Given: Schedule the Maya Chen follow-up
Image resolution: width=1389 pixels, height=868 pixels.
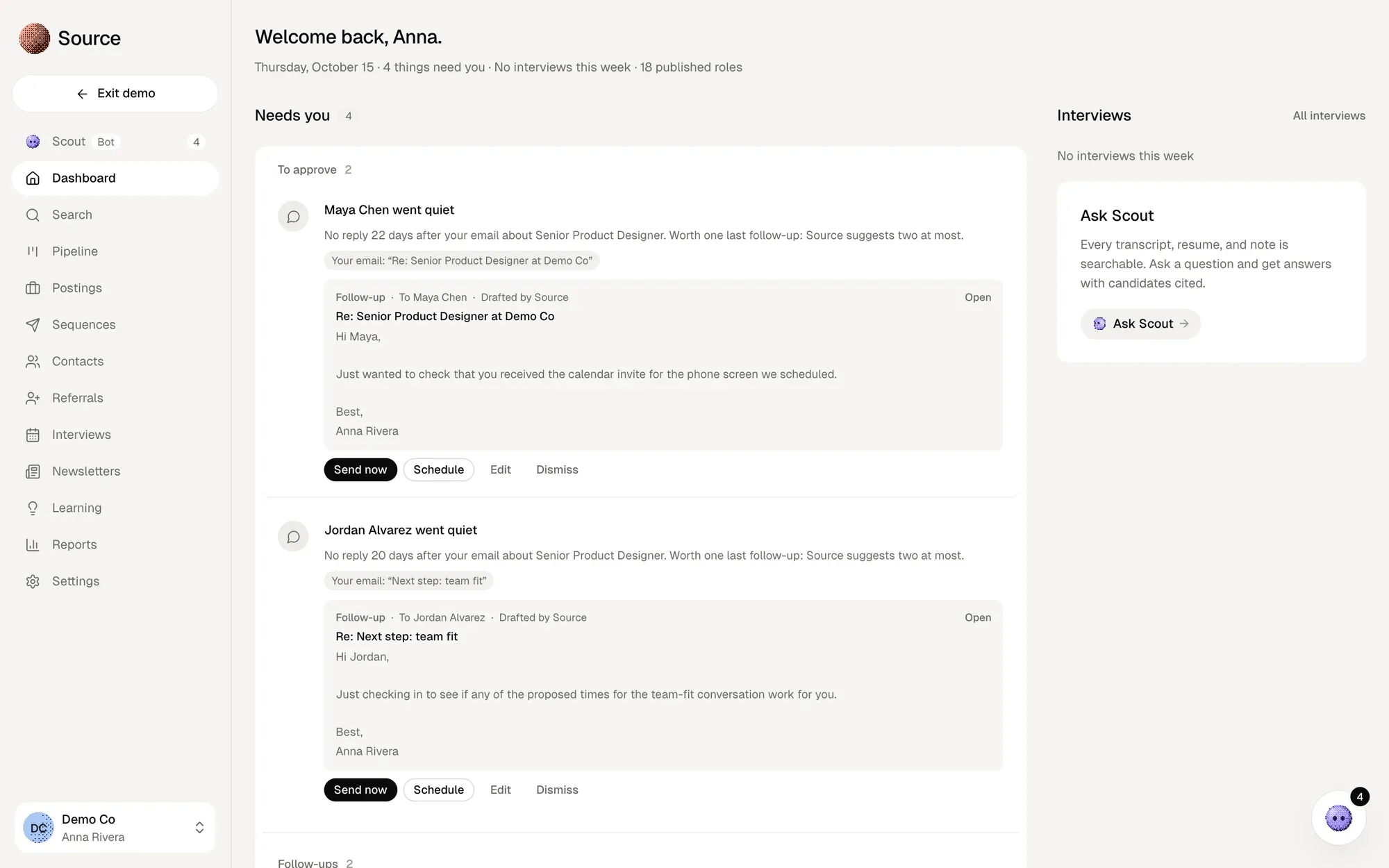Looking at the screenshot, I should (x=438, y=469).
